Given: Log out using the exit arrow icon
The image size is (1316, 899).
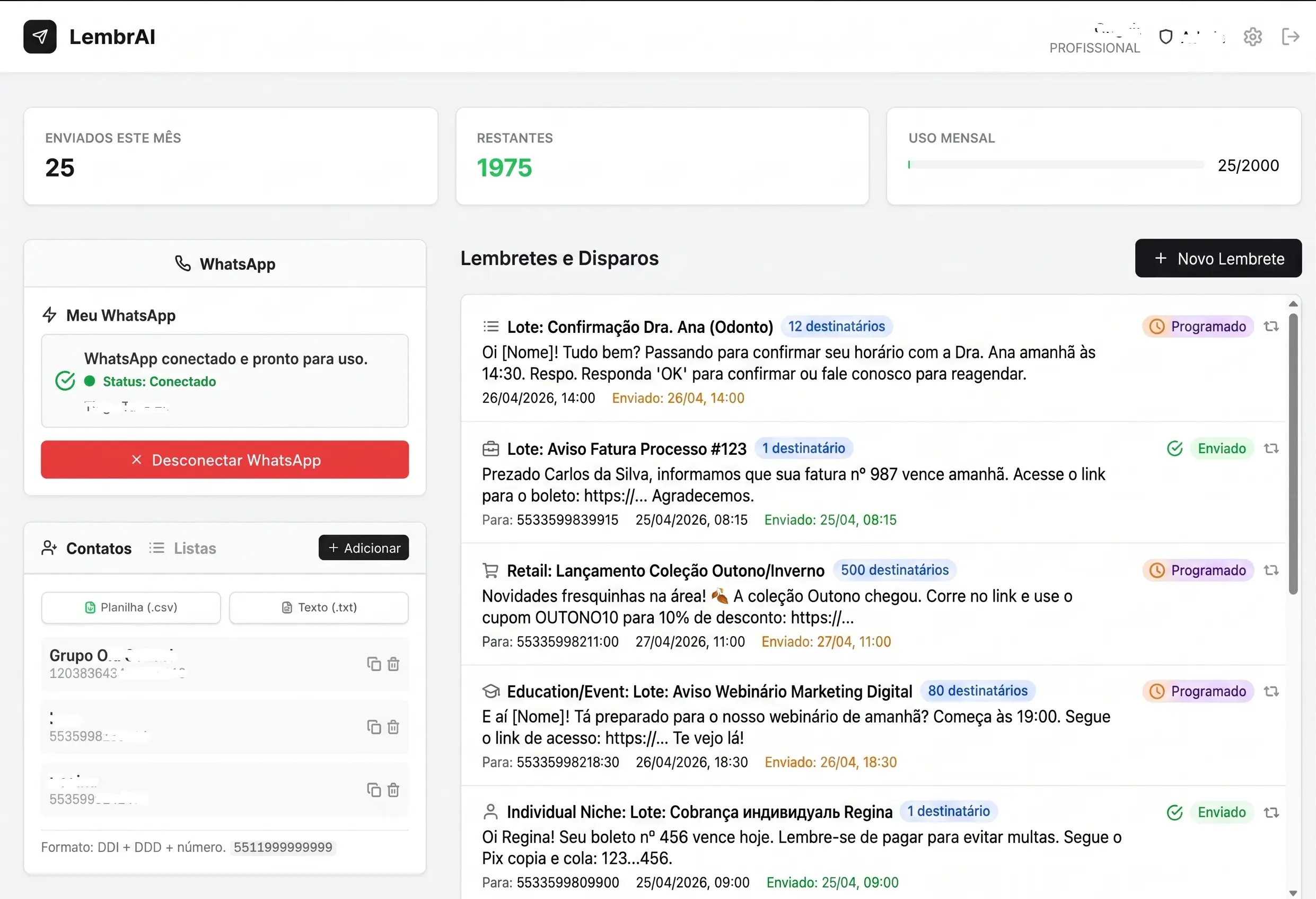Looking at the screenshot, I should 1291,37.
